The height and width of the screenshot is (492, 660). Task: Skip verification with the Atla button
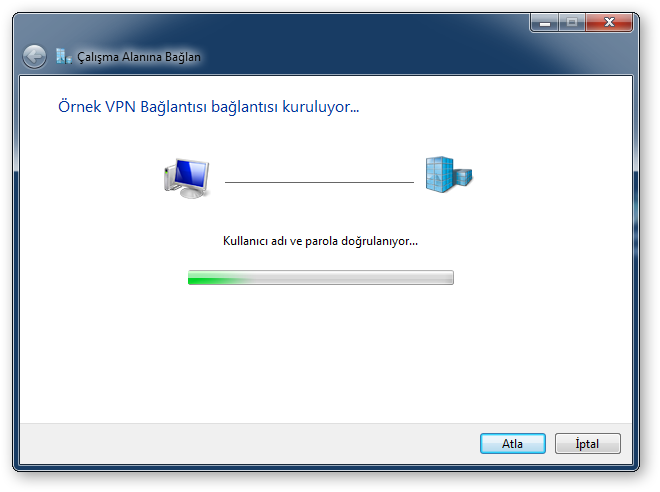click(x=513, y=444)
